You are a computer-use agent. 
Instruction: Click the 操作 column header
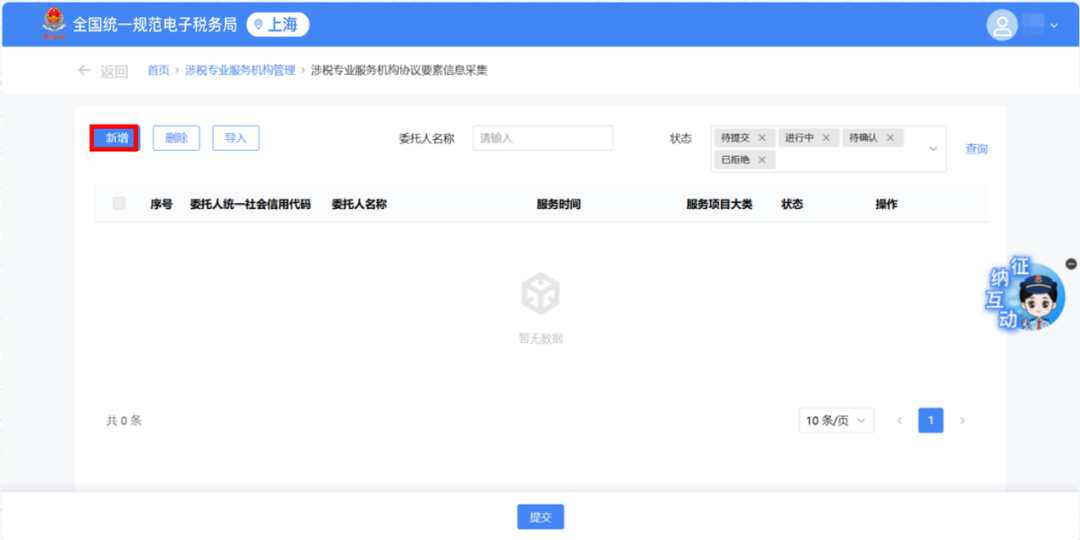pyautogui.click(x=886, y=204)
